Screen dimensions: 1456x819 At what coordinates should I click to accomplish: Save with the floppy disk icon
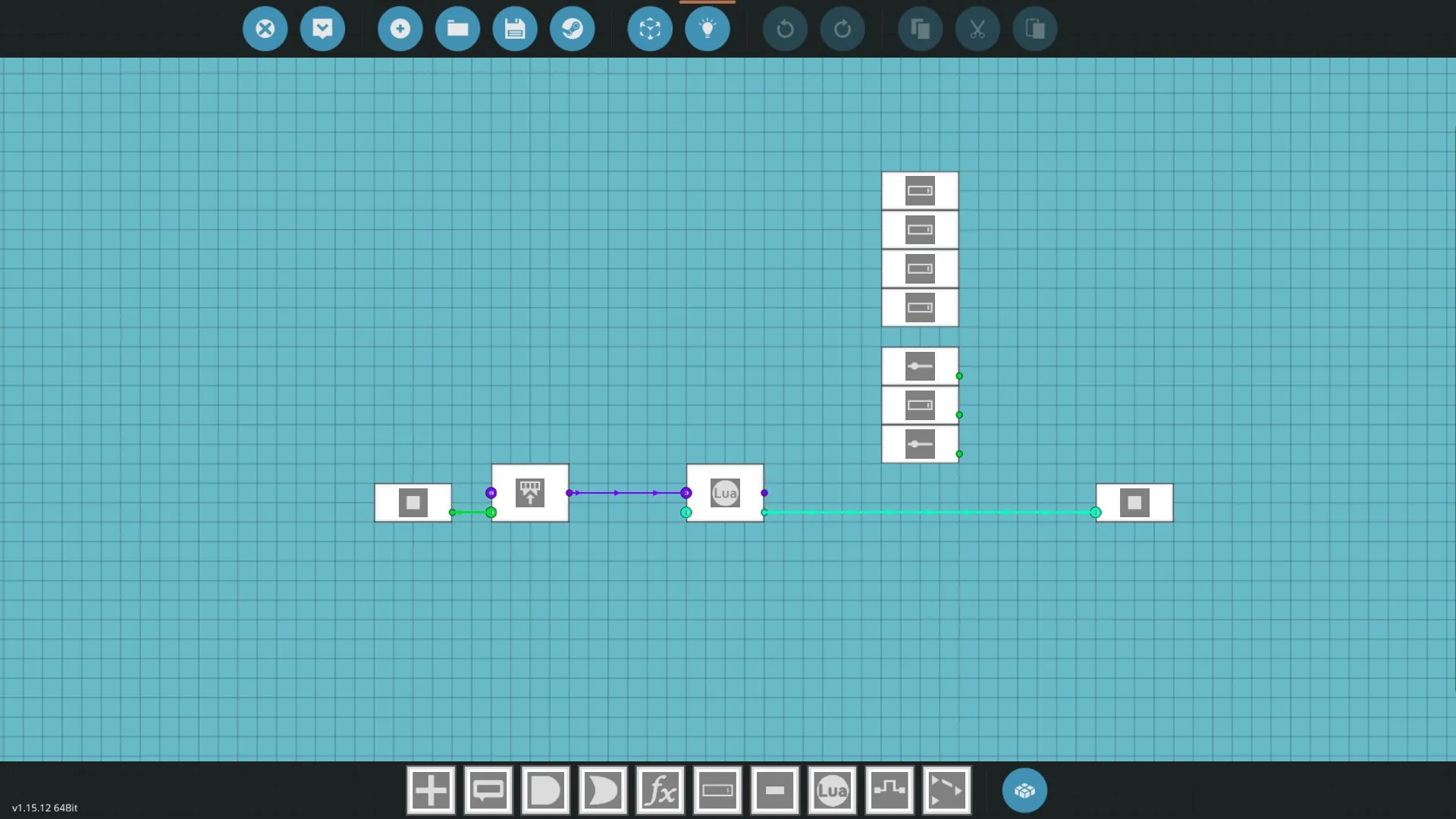(x=515, y=29)
